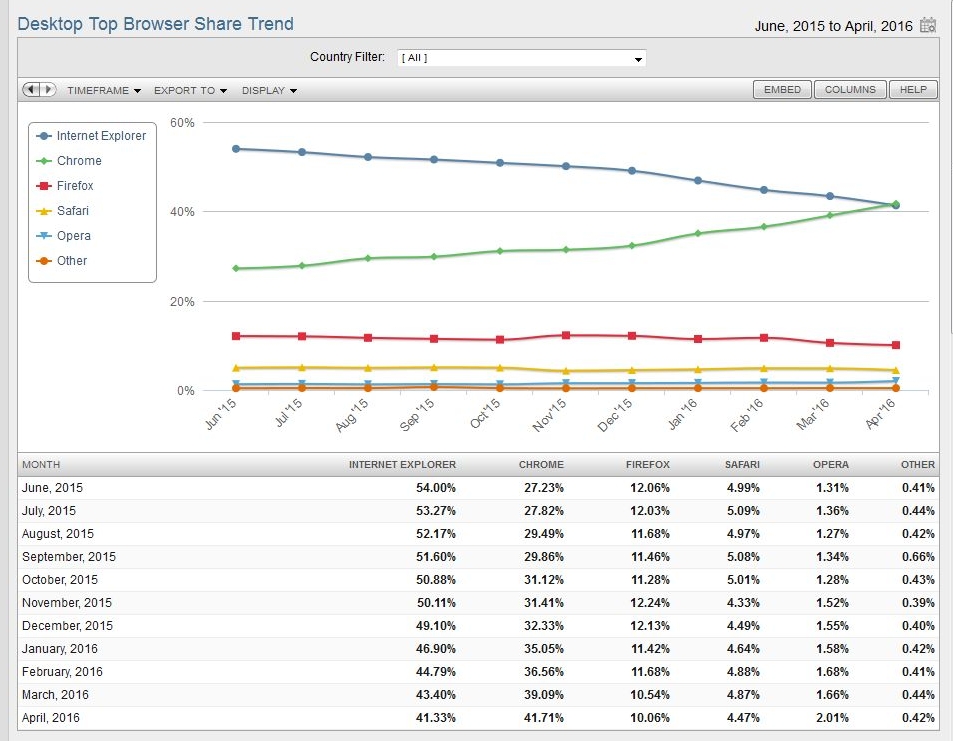Viewport: 953px width, 741px height.
Task: Toggle Internet Explorer series in legend
Action: pyautogui.click(x=91, y=136)
